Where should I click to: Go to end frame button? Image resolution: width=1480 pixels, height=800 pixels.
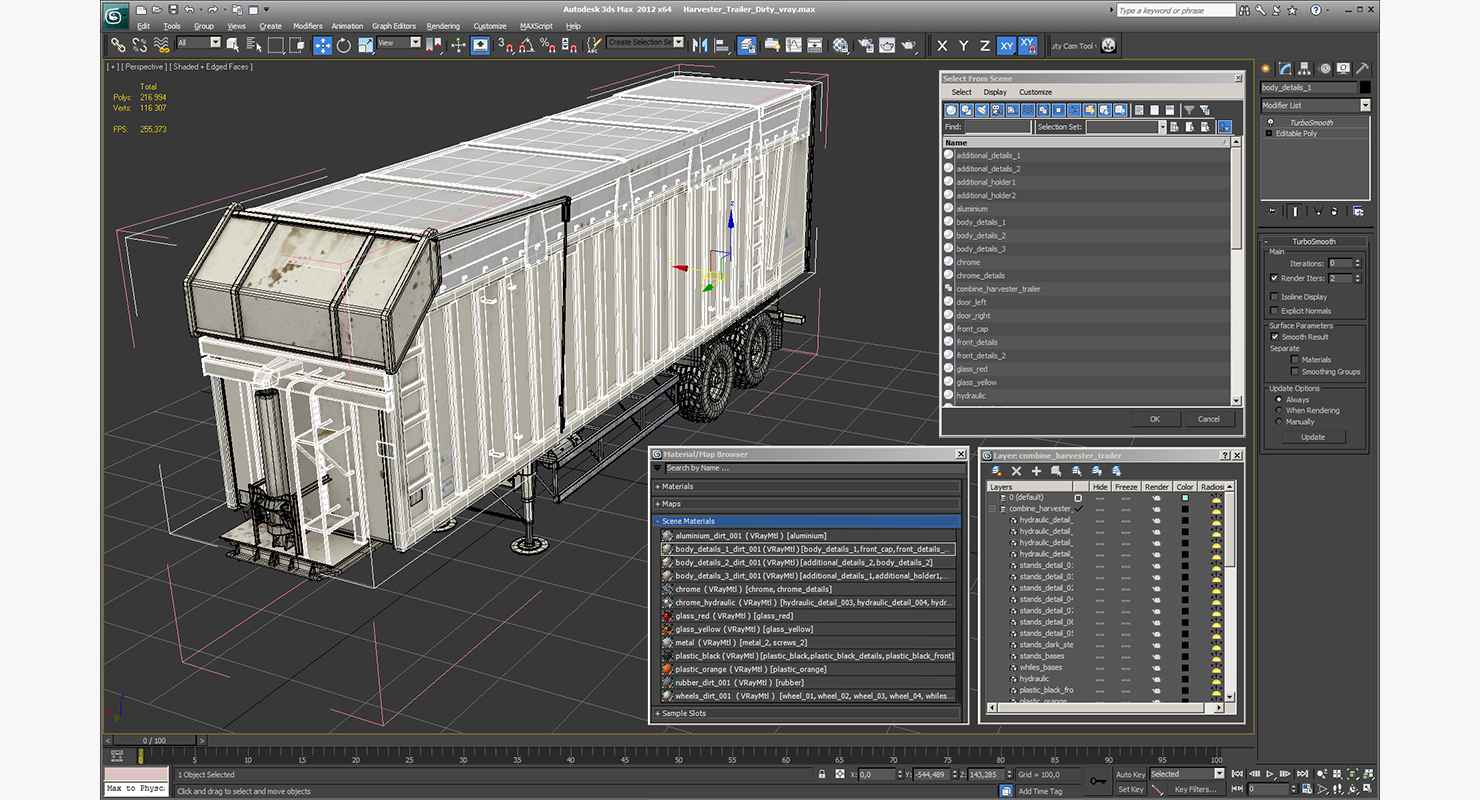coord(1300,774)
